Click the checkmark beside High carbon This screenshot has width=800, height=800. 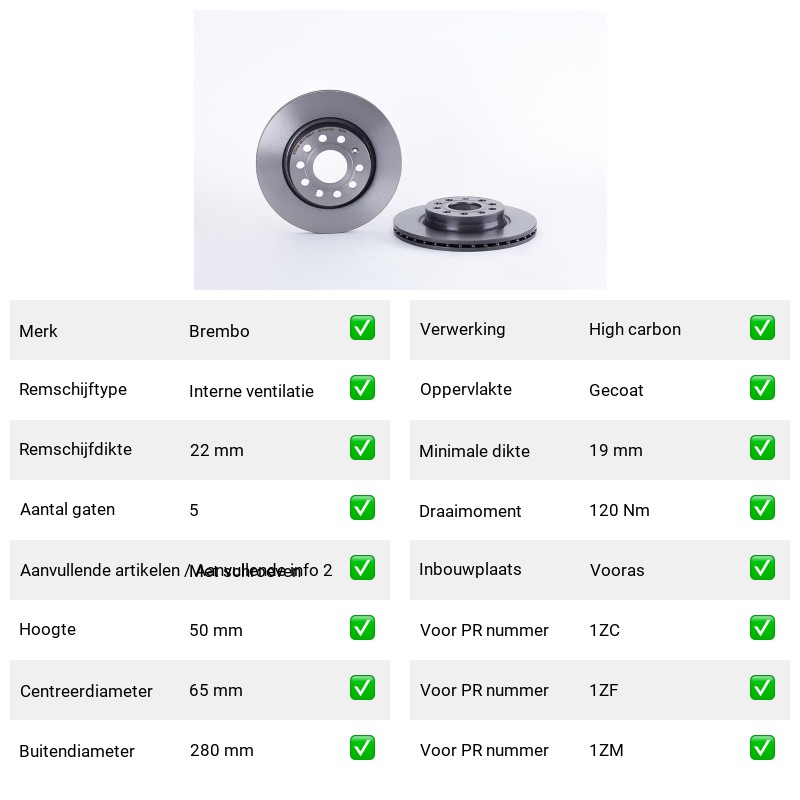click(762, 328)
